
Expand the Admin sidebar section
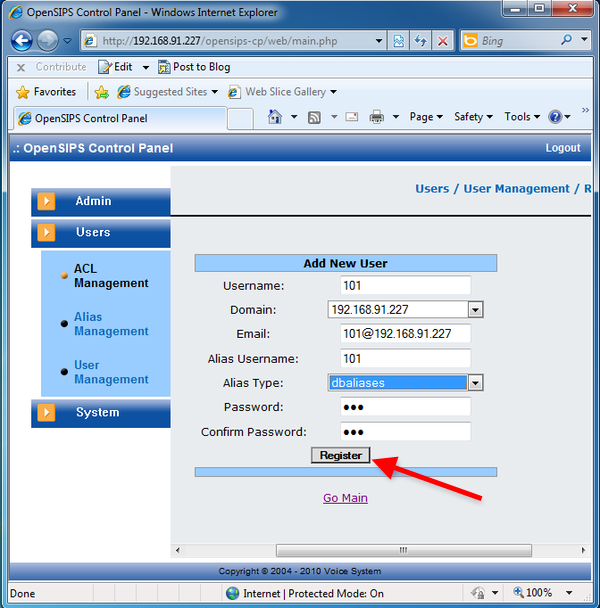point(101,202)
